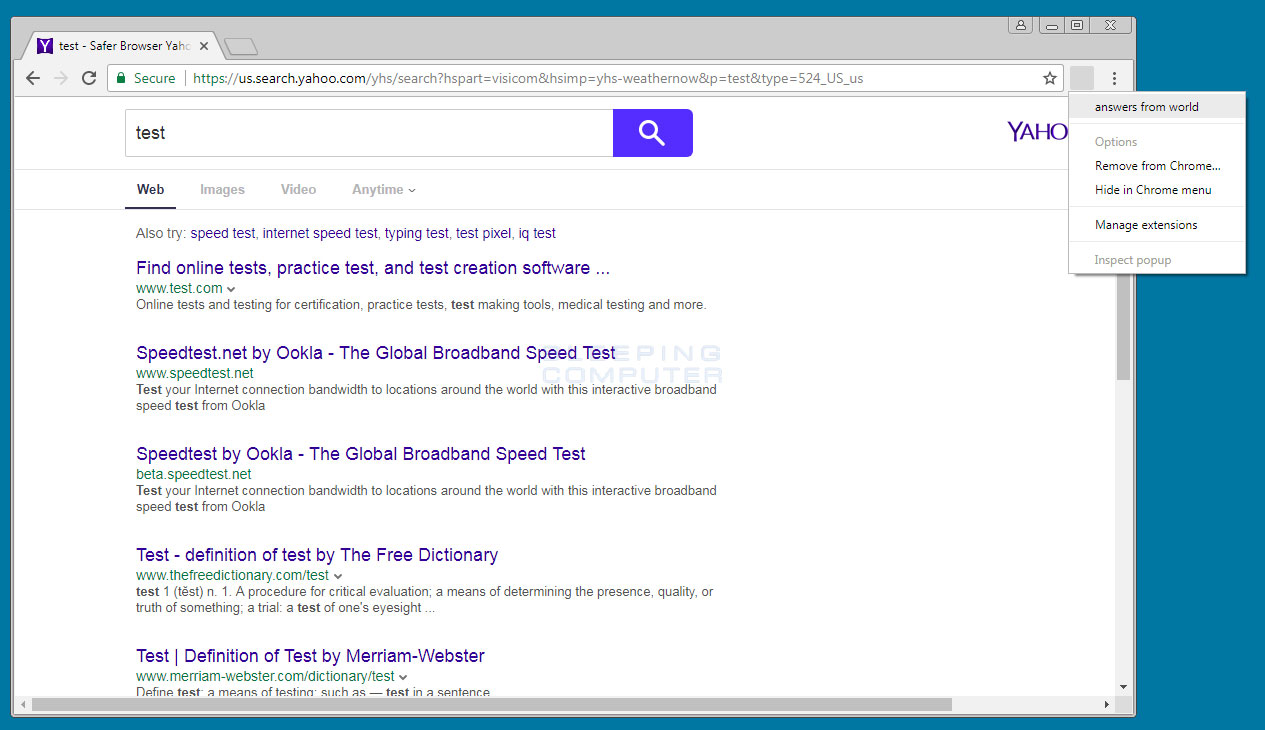
Task: Select Manage extensions from the menu
Action: tap(1145, 225)
